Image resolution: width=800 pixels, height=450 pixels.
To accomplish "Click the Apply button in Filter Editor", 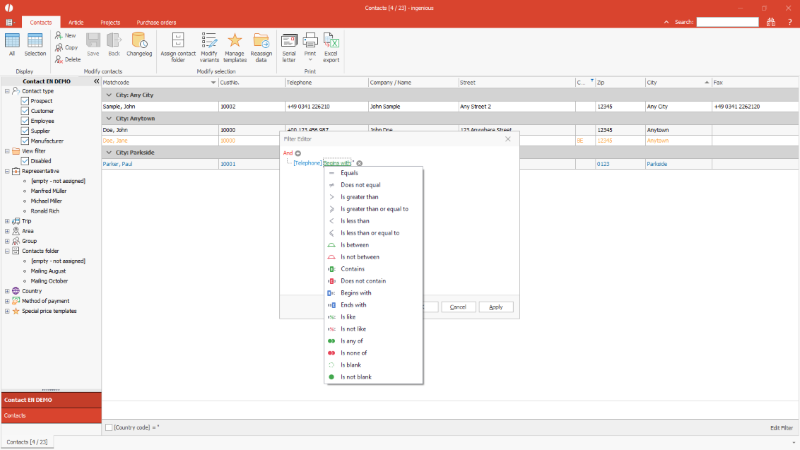I will [495, 307].
